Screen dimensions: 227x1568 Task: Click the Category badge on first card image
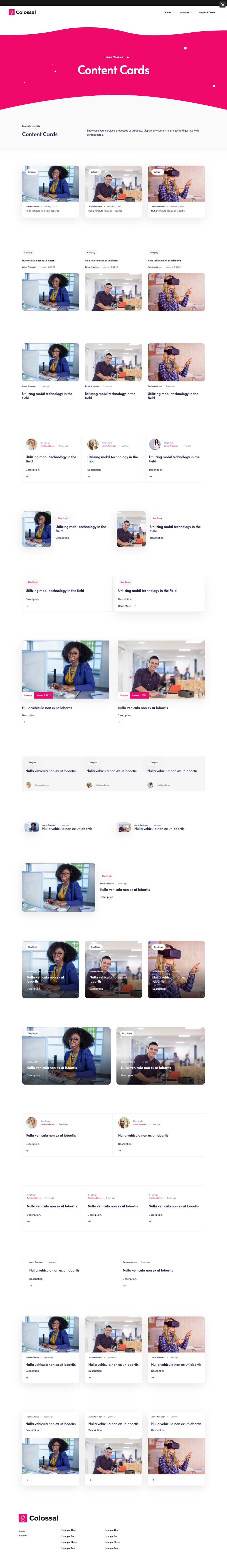point(32,172)
